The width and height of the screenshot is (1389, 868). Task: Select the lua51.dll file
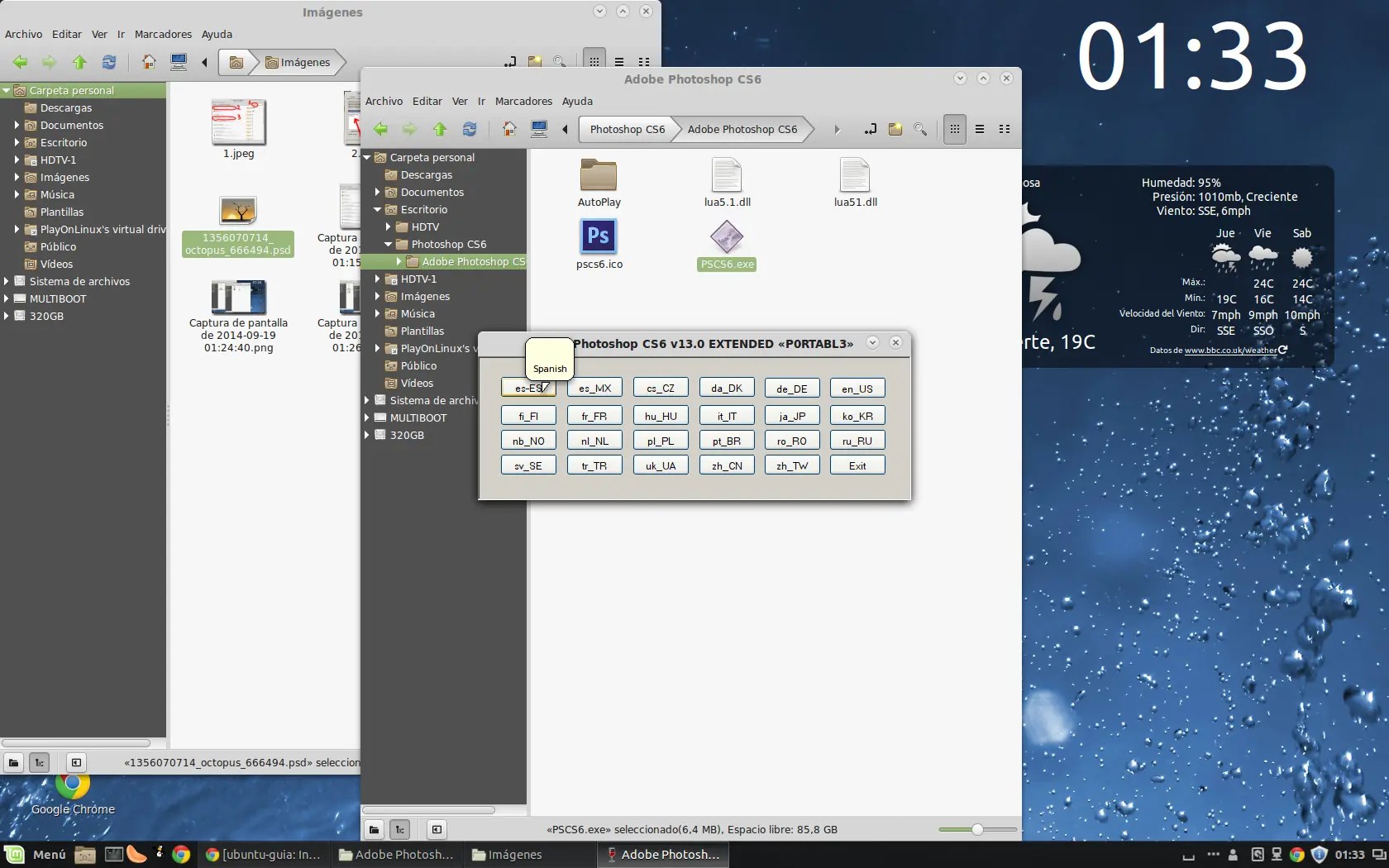(855, 174)
